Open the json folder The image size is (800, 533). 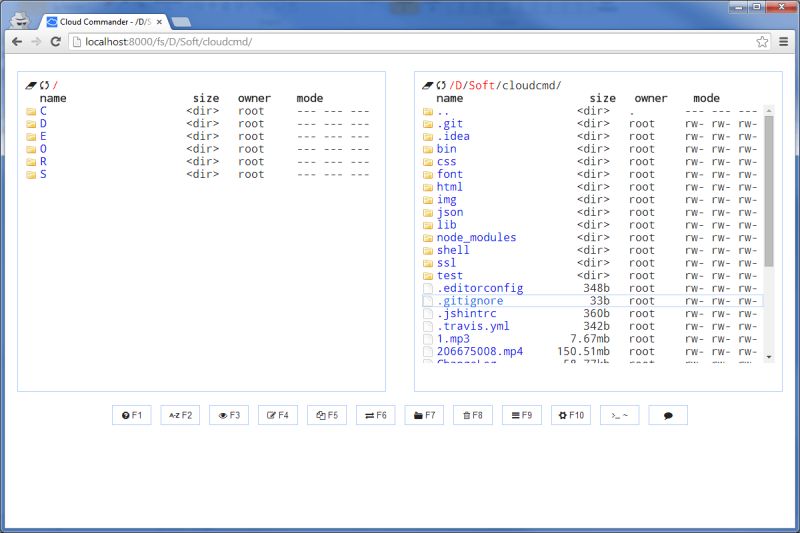[x=449, y=212]
